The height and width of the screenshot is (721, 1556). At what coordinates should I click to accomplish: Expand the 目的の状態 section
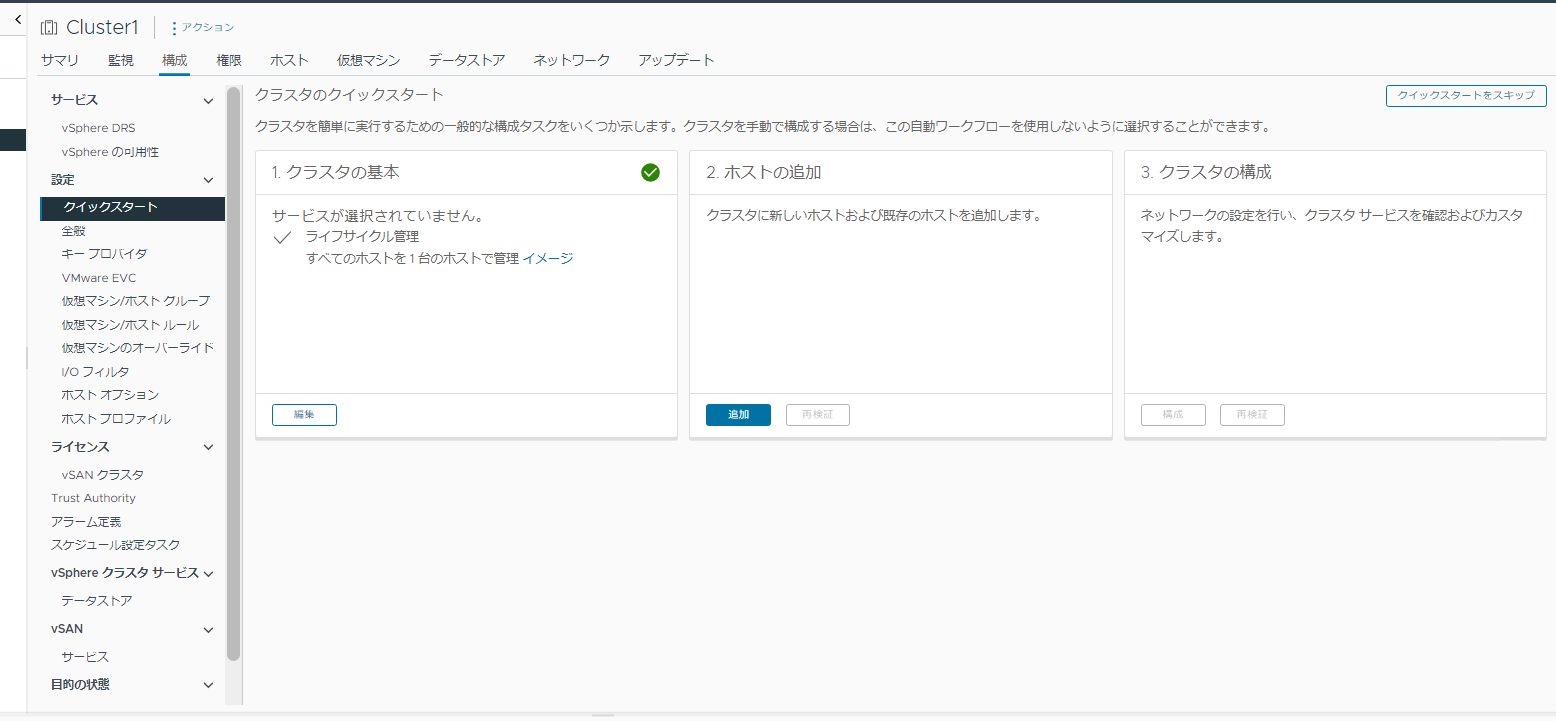point(208,684)
